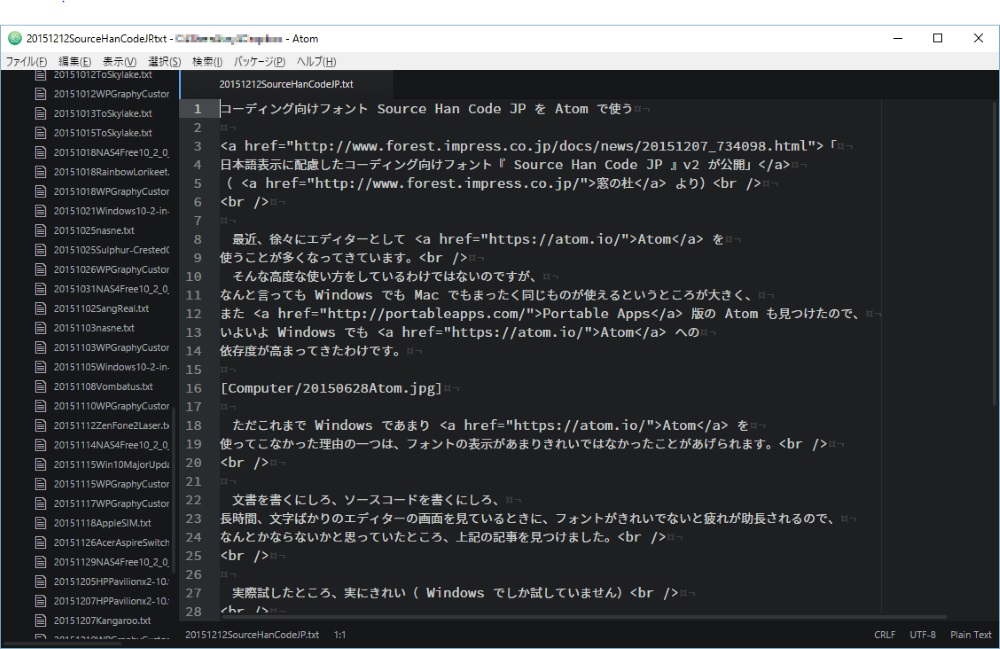Click CRLF line ending selector in status bar
Viewport: 1000px width, 649px height.
885,634
